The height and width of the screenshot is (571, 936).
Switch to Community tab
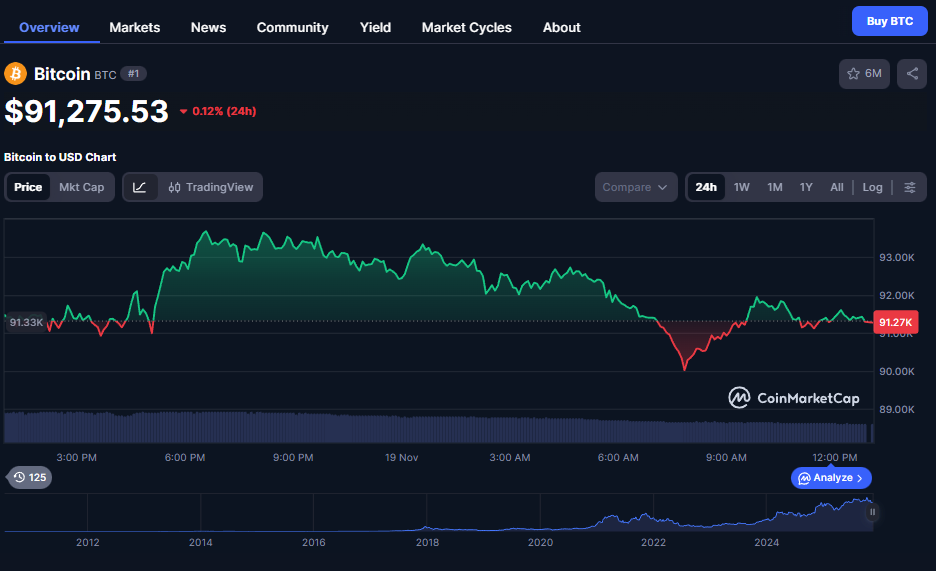tap(292, 27)
